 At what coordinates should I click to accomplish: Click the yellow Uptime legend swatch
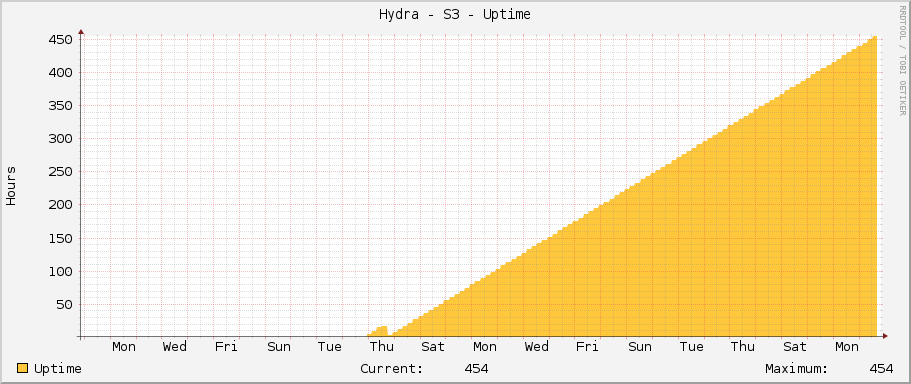coord(23,368)
